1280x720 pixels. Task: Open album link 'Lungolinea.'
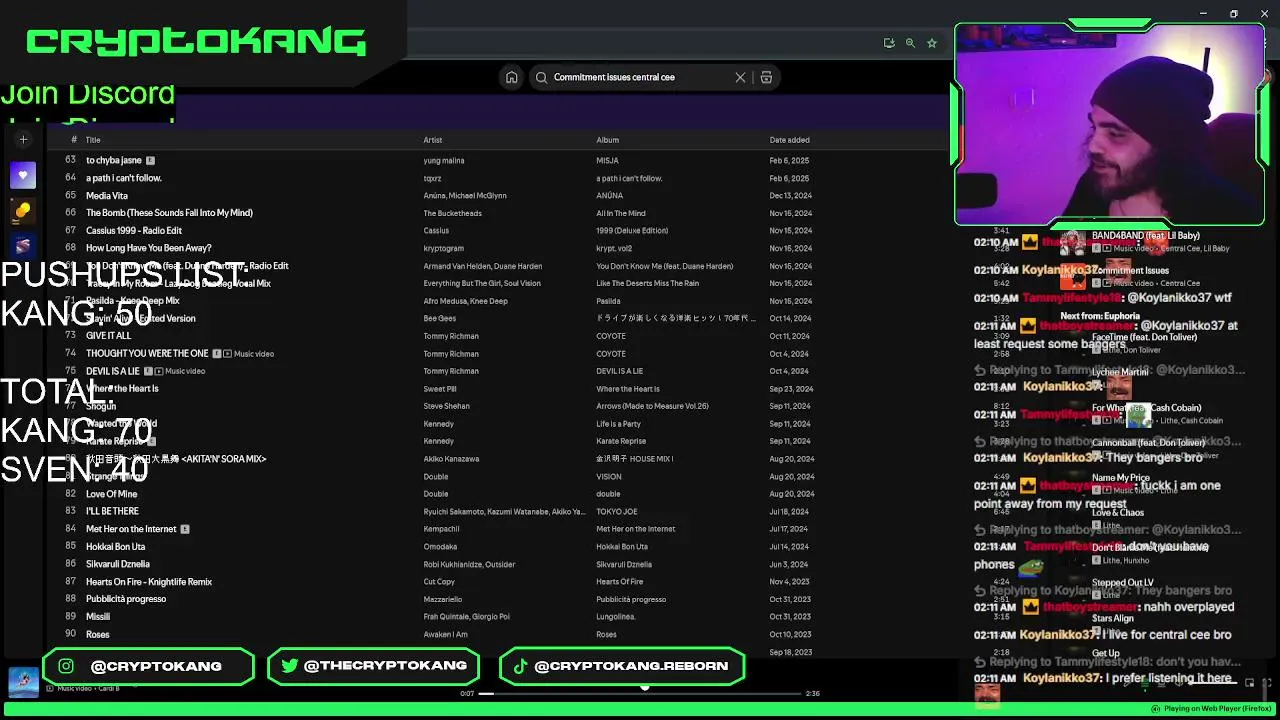point(616,617)
